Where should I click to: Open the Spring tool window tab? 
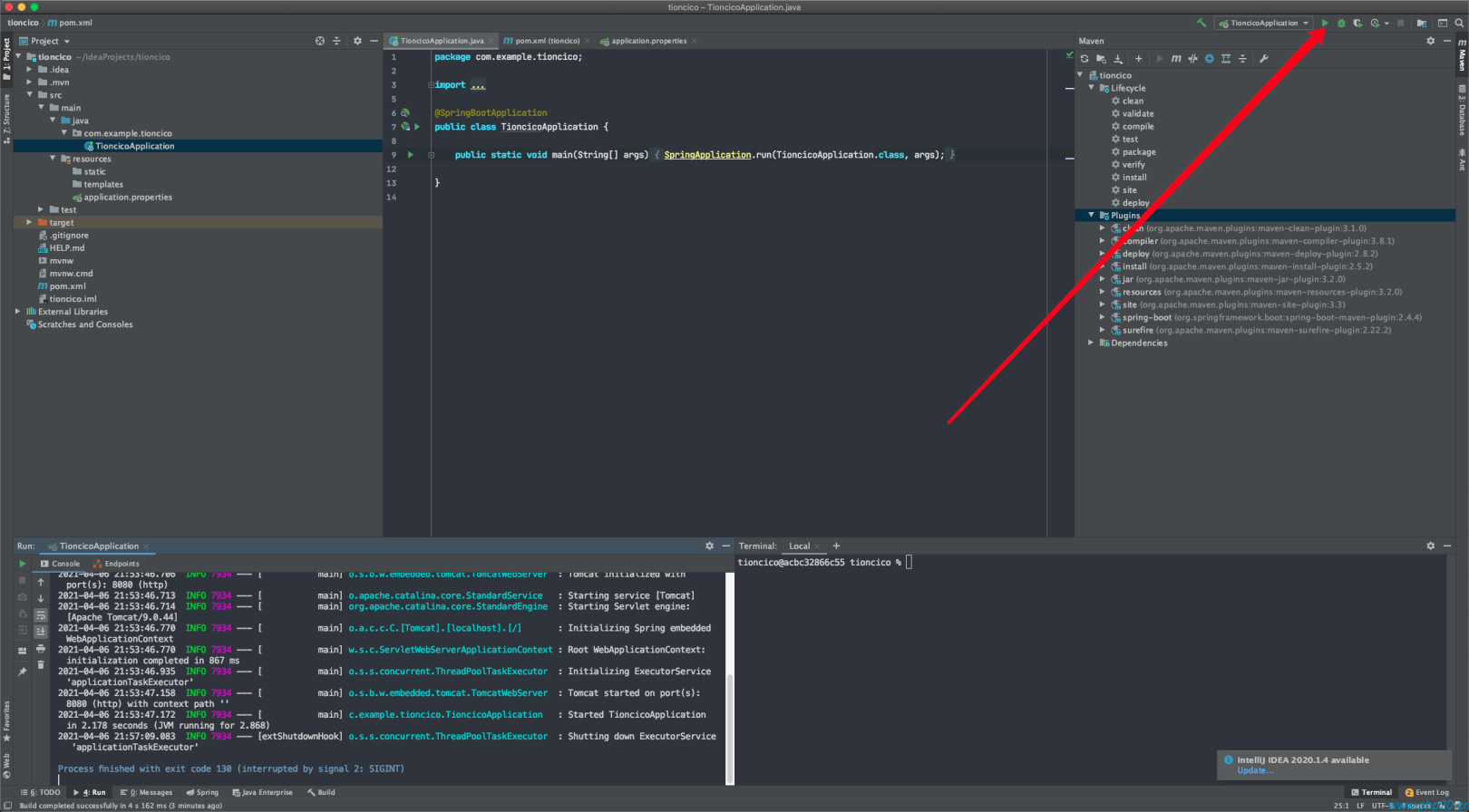point(202,792)
